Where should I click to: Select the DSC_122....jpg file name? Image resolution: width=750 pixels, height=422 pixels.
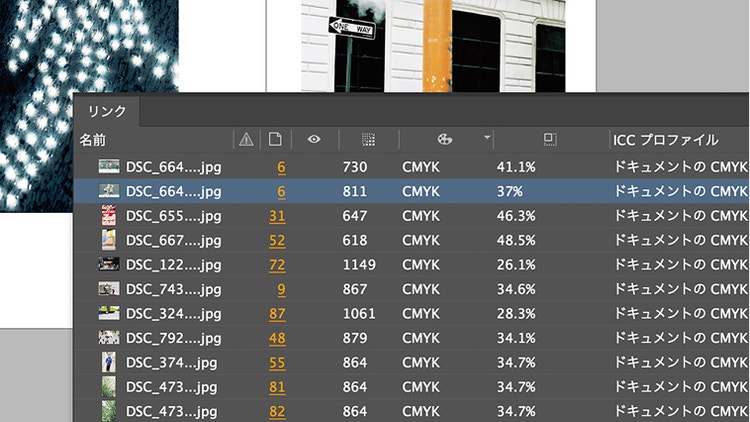point(174,265)
